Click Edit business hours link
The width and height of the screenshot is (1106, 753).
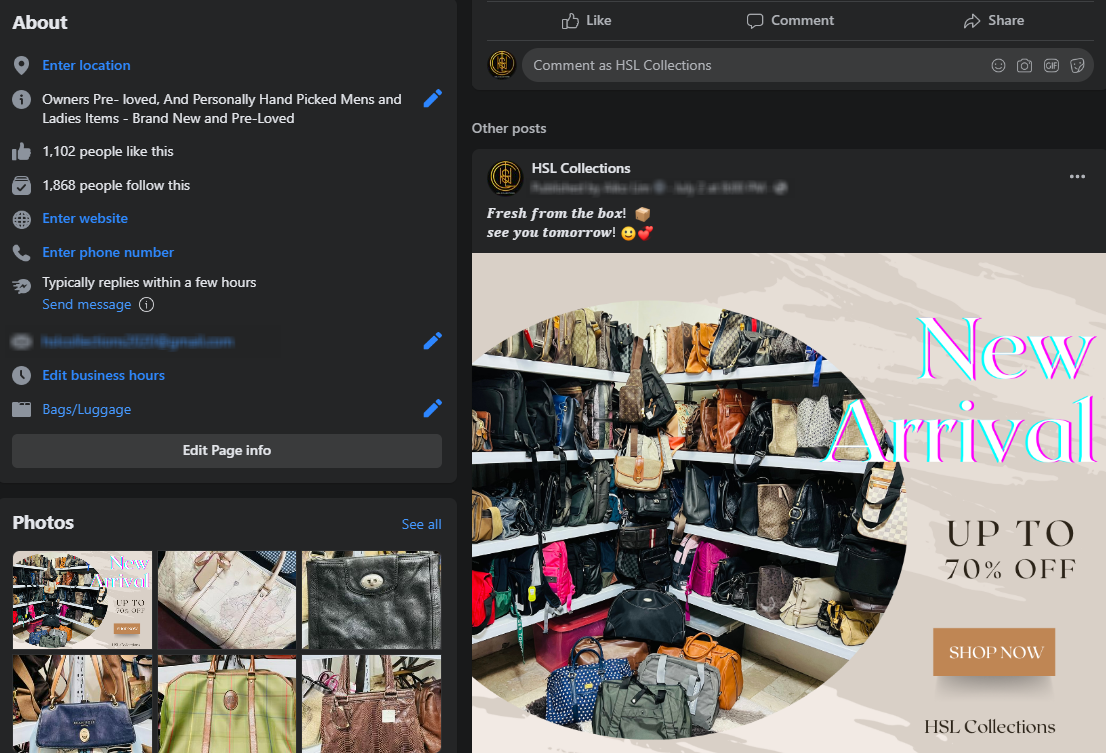(x=103, y=376)
